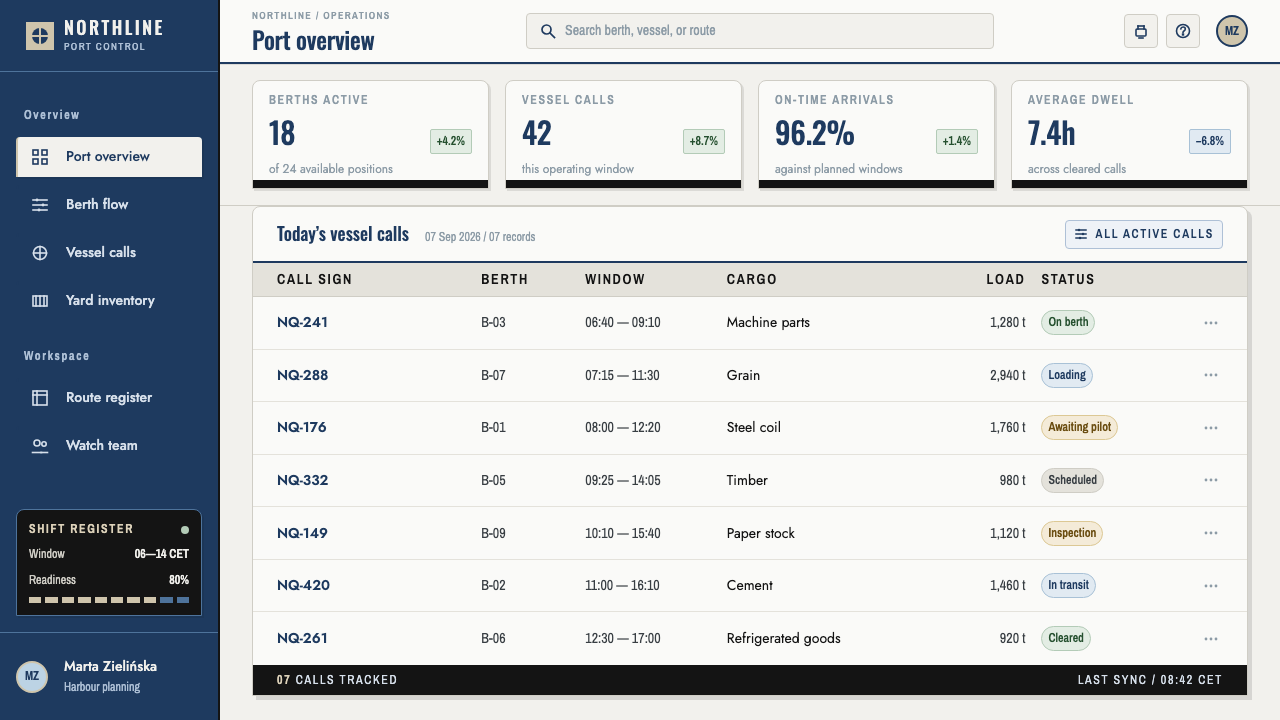Click the 96.2% on-time arrivals value

[x=815, y=133]
